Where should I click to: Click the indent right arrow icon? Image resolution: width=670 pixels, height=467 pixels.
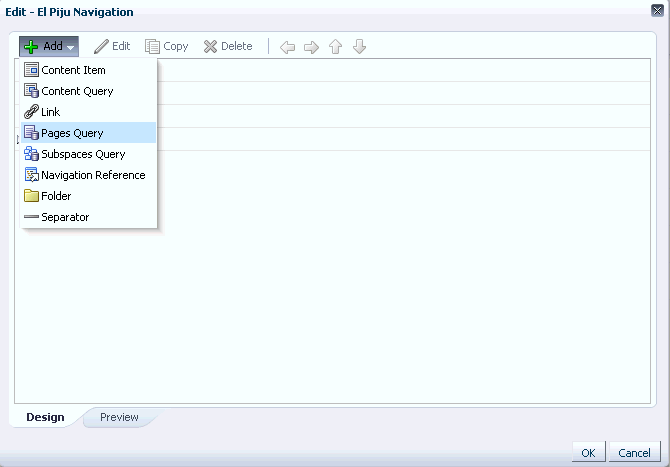point(311,47)
